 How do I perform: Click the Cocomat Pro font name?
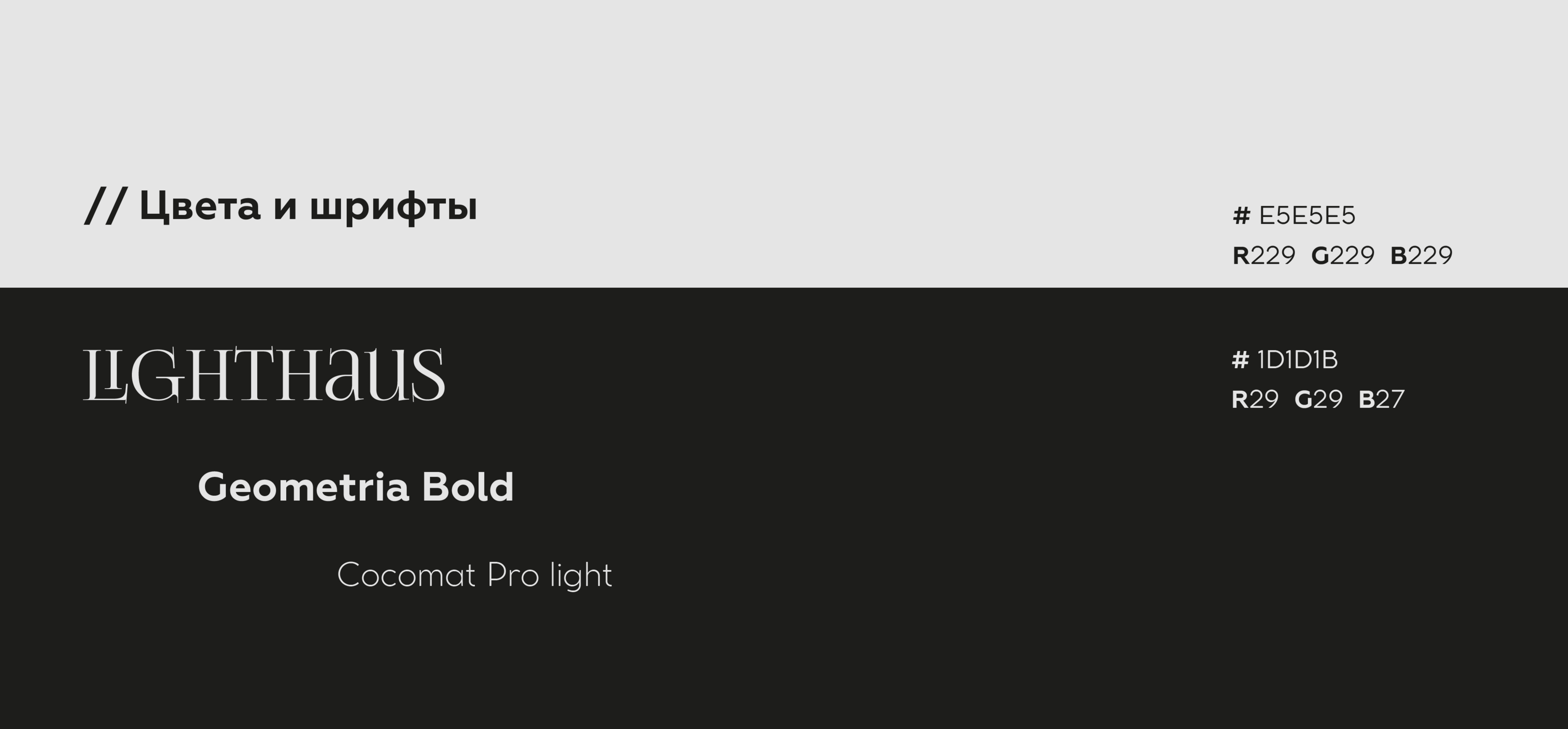[438, 575]
